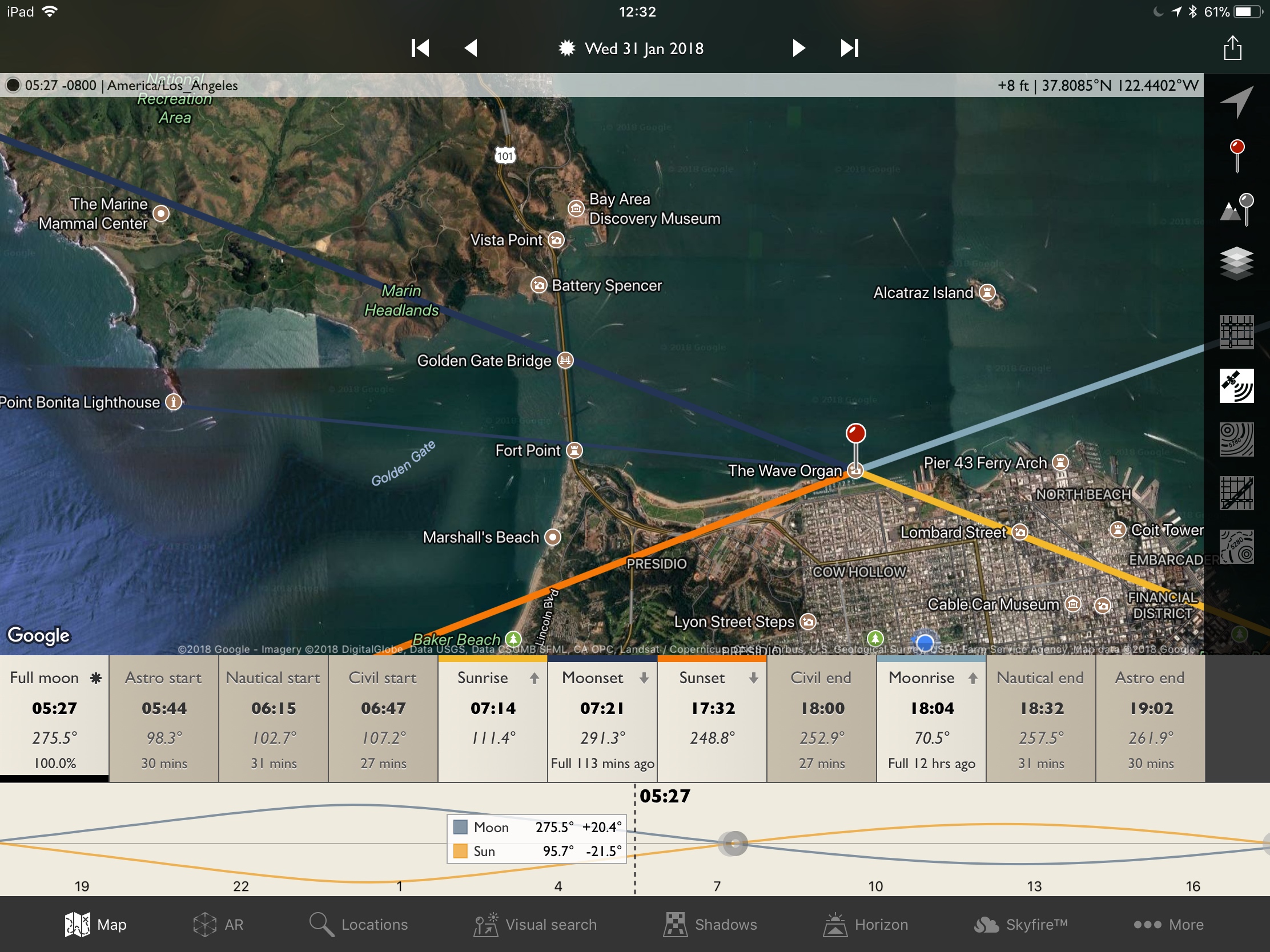
Task: Select the Moonset 07:21 cell
Action: (603, 719)
